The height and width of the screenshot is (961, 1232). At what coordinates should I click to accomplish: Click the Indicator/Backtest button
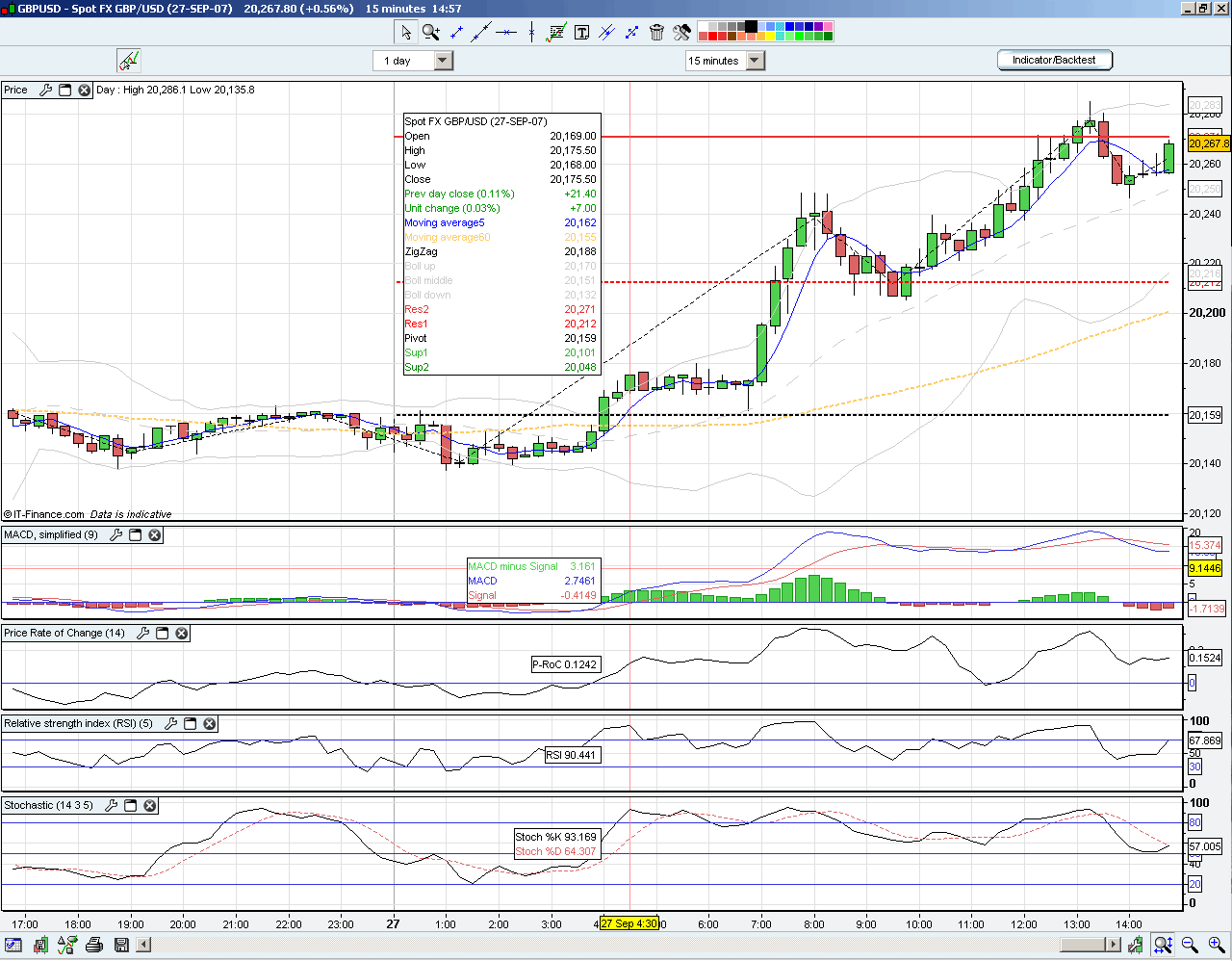tap(1054, 60)
